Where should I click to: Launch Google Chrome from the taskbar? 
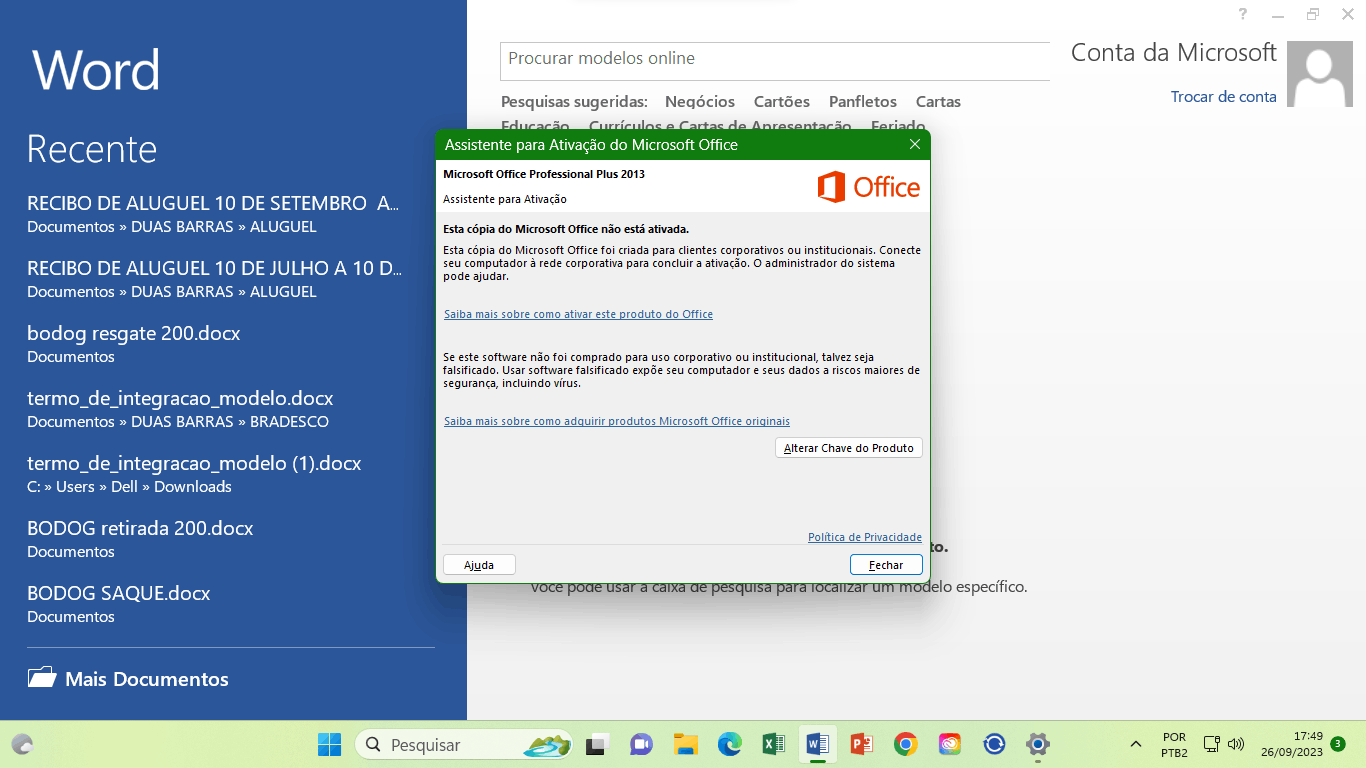tap(906, 745)
